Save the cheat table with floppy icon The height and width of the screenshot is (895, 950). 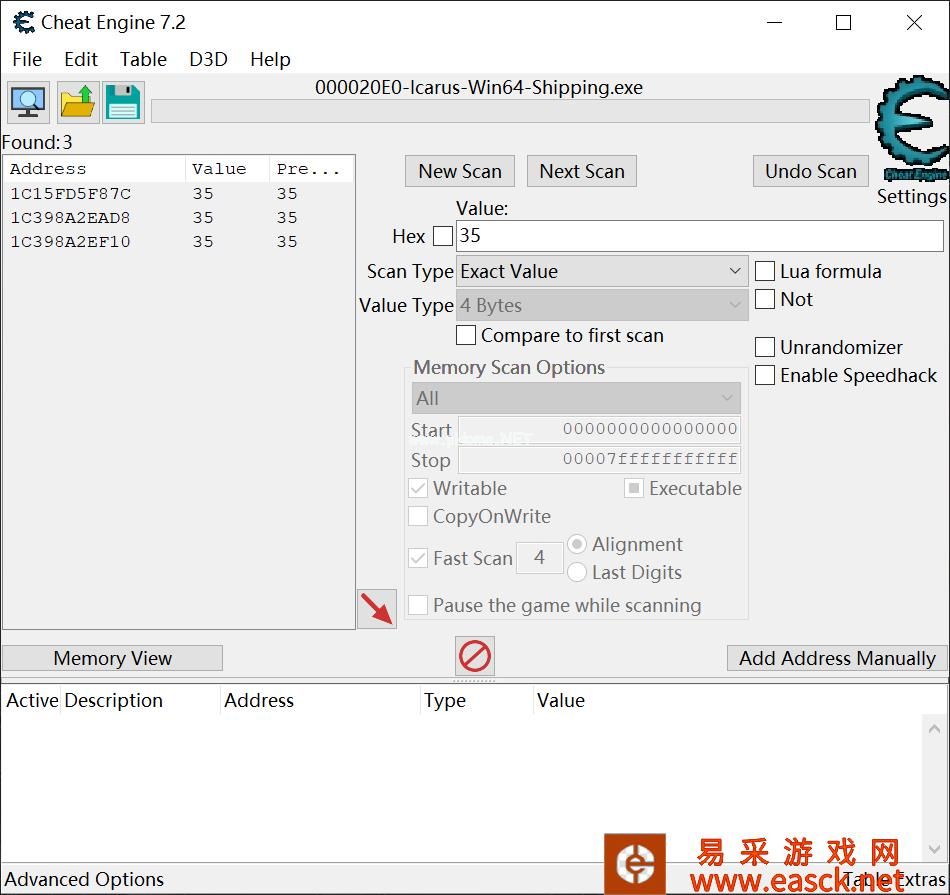[123, 102]
